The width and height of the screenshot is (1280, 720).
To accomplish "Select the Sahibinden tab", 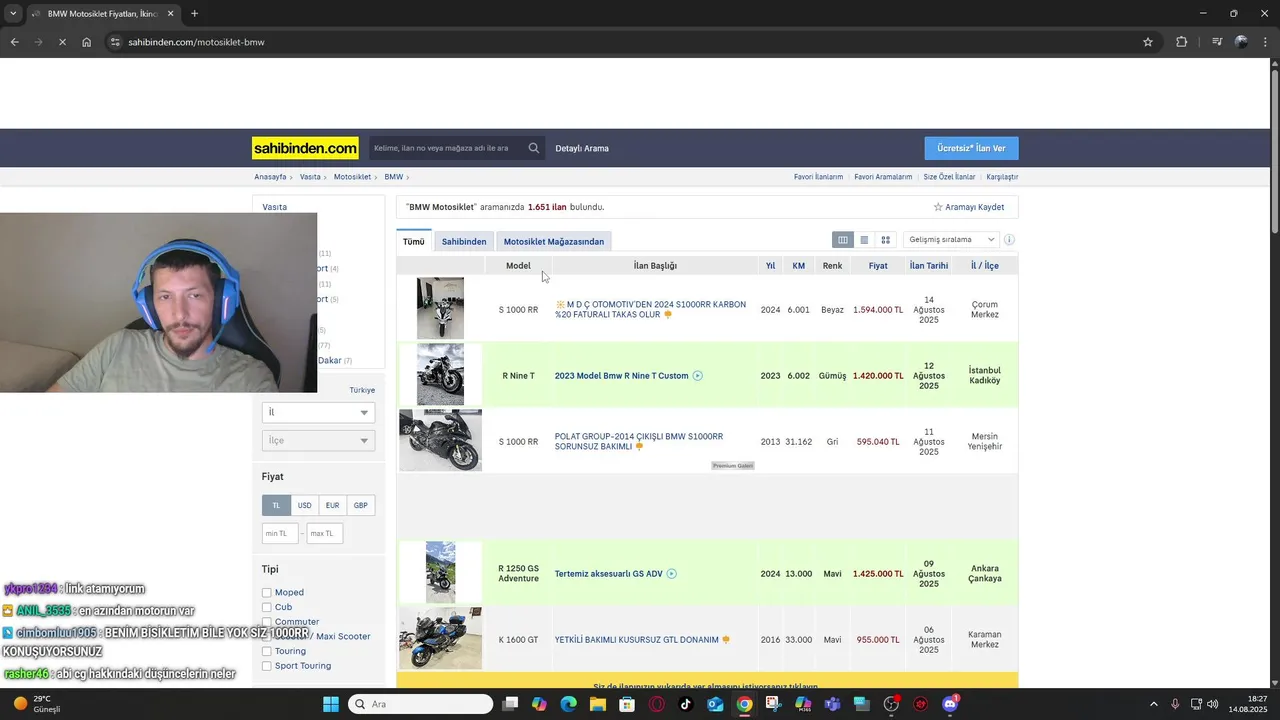I will (x=464, y=241).
